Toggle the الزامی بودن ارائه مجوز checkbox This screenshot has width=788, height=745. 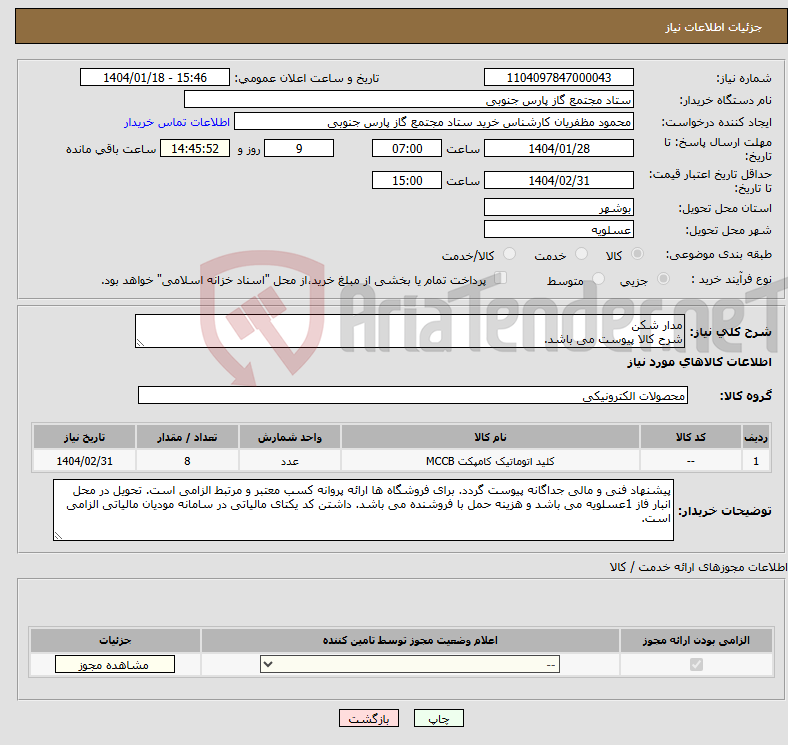(x=697, y=665)
